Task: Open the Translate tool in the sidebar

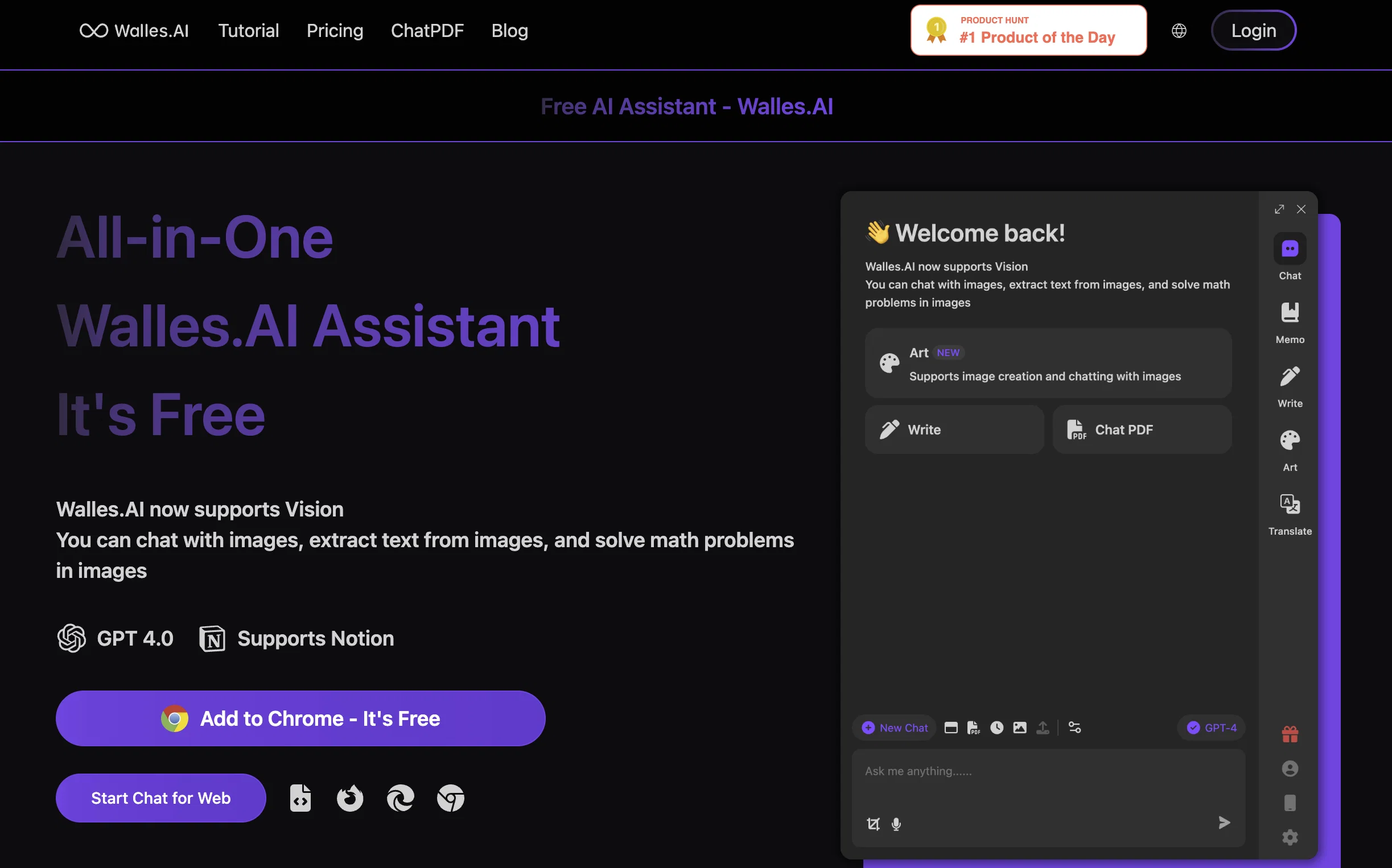Action: pos(1290,514)
